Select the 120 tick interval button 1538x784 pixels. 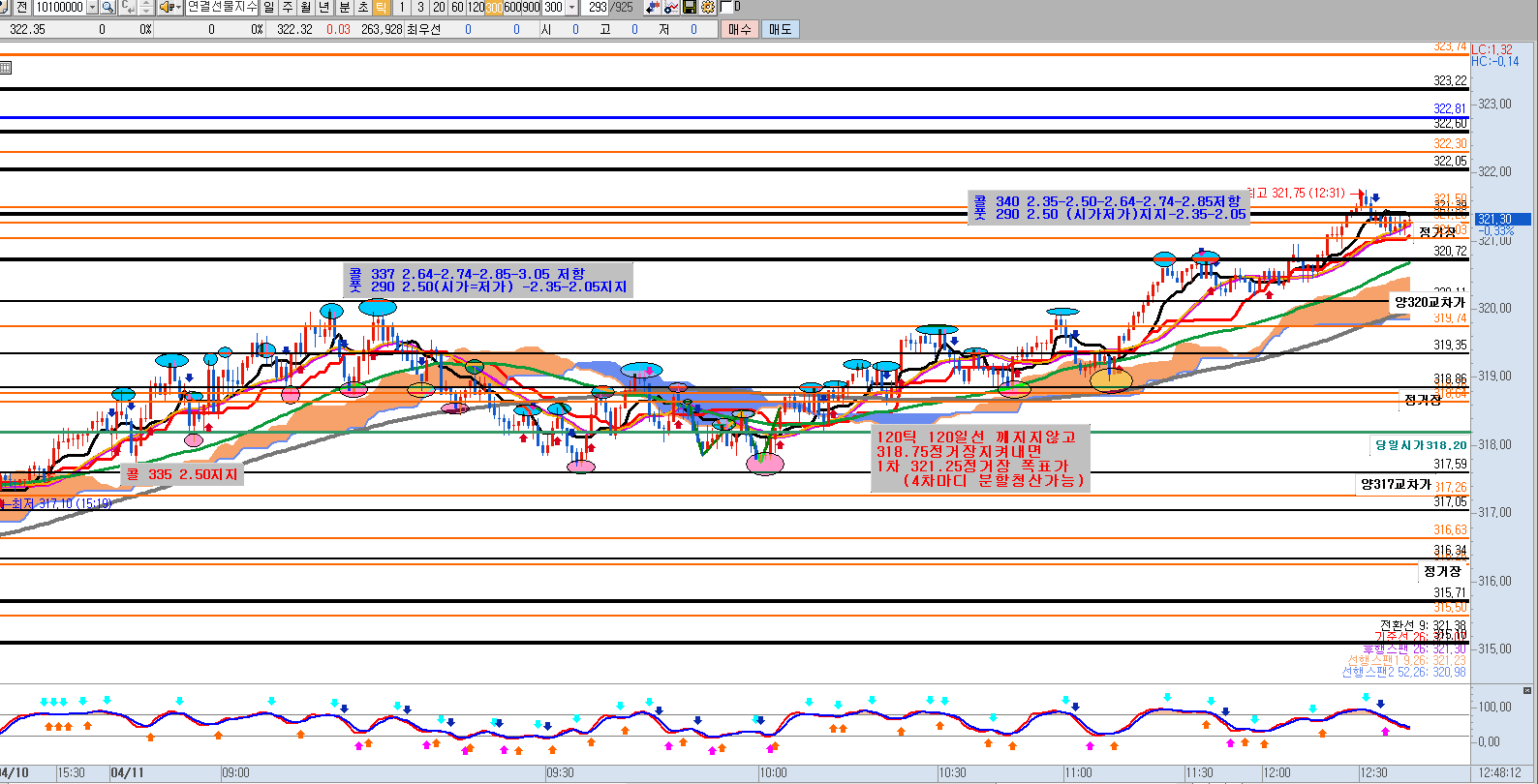476,7
